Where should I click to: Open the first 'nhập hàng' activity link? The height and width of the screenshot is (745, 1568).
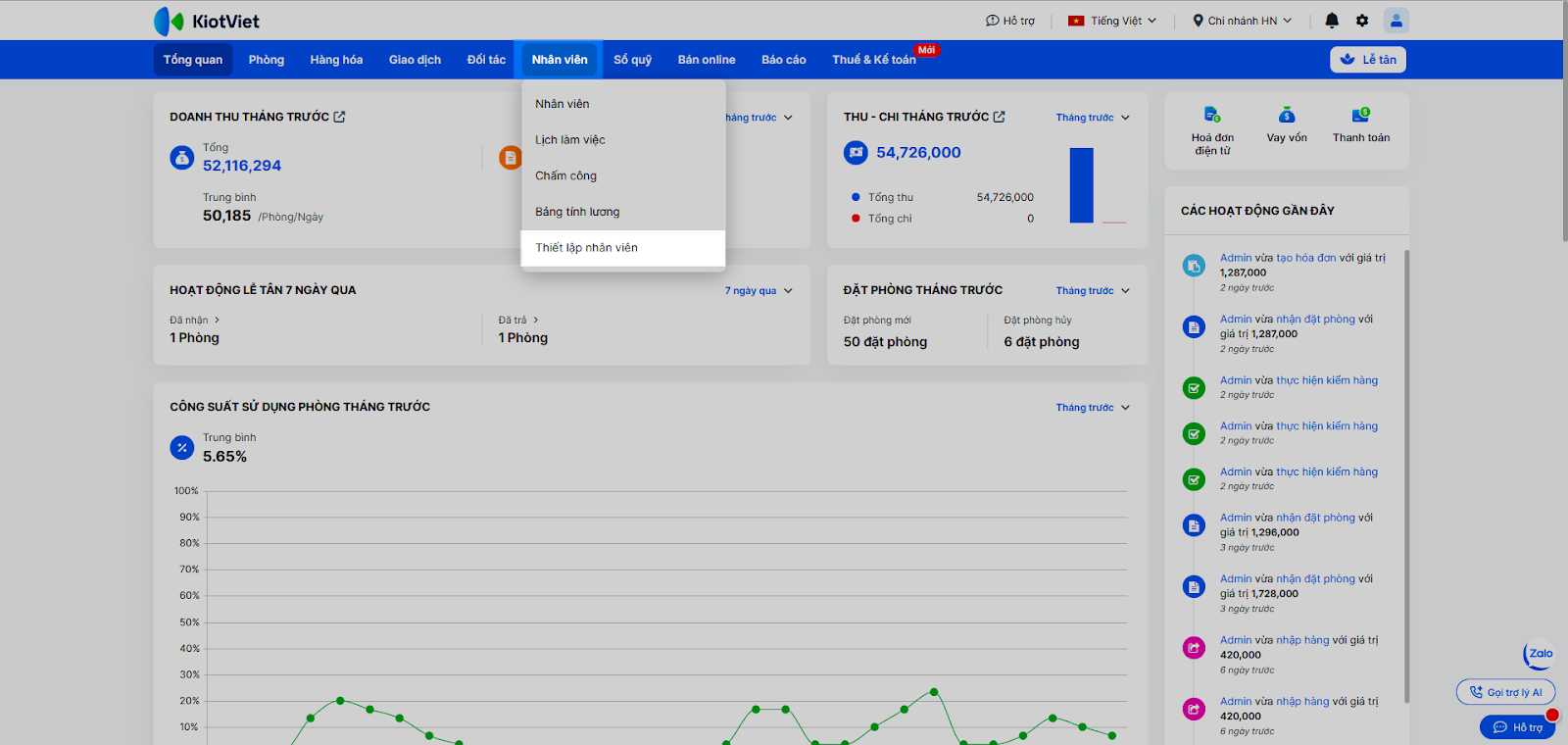coord(1302,640)
